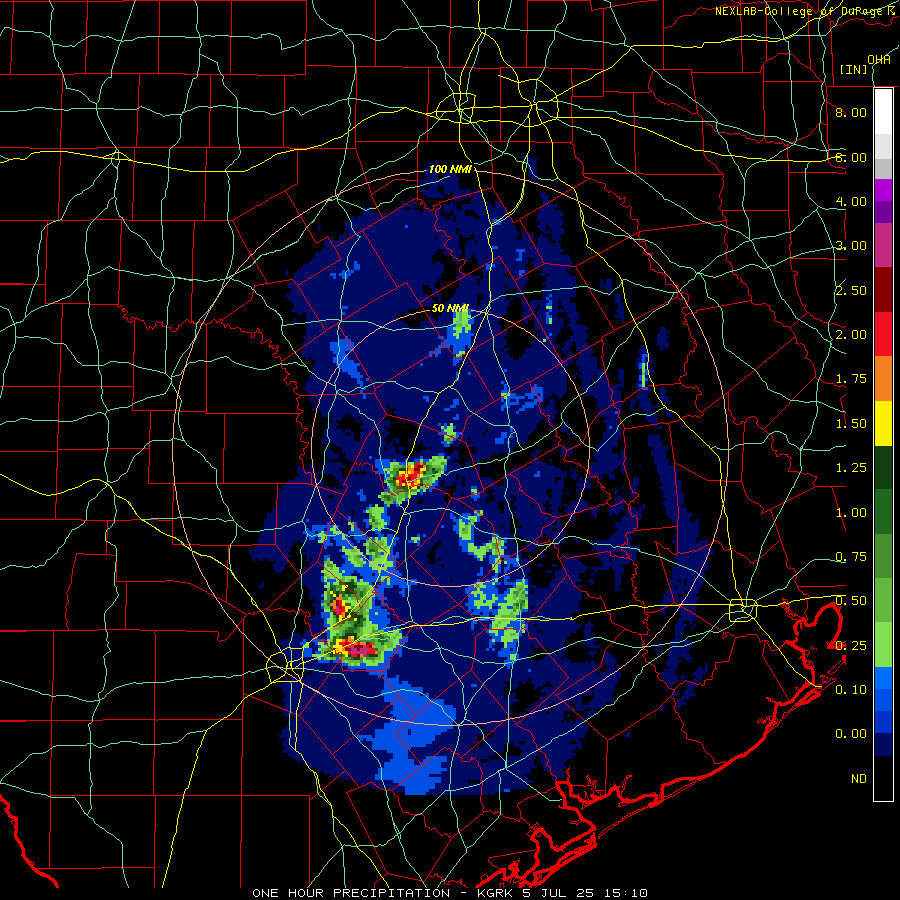
Task: Click the 1.50 legend value
Action: (x=851, y=424)
